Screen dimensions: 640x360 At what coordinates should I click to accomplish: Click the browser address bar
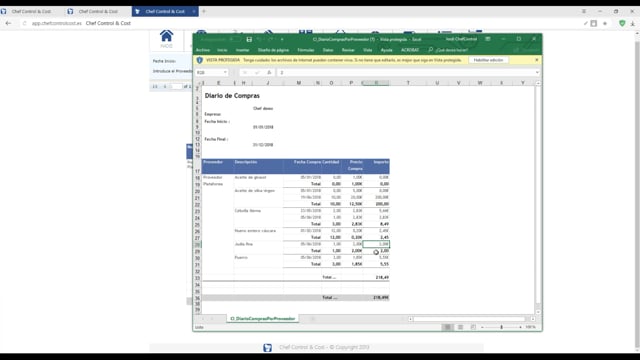(x=302, y=23)
